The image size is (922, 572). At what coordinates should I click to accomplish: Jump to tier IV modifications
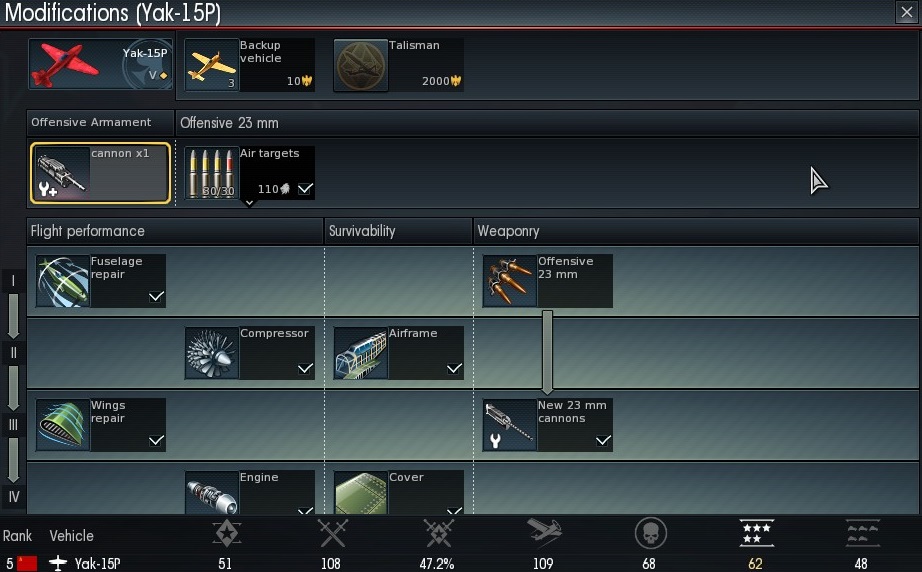pos(14,497)
